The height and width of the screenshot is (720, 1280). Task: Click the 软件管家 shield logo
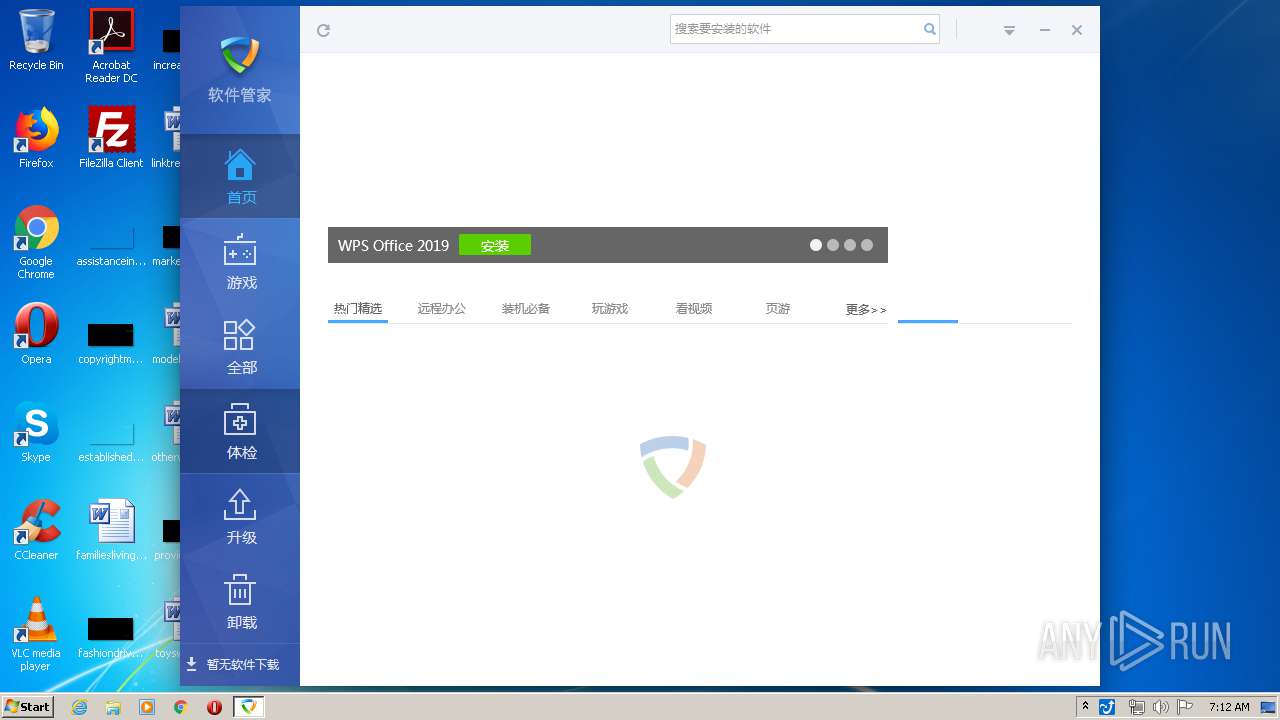click(x=240, y=55)
